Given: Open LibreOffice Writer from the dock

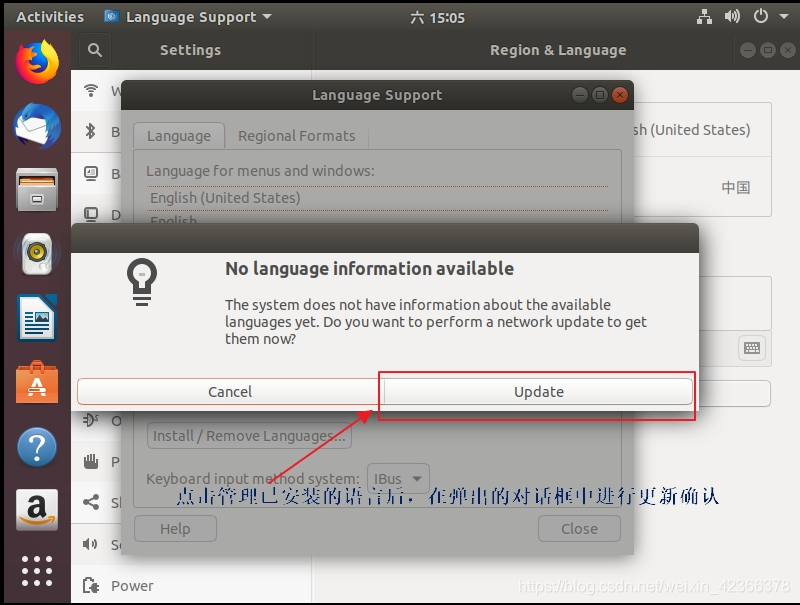Looking at the screenshot, I should [37, 317].
